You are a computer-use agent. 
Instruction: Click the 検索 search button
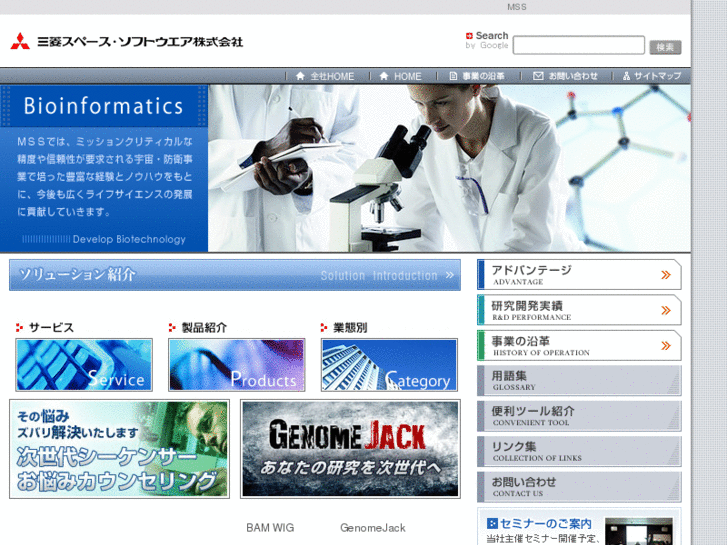(665, 47)
